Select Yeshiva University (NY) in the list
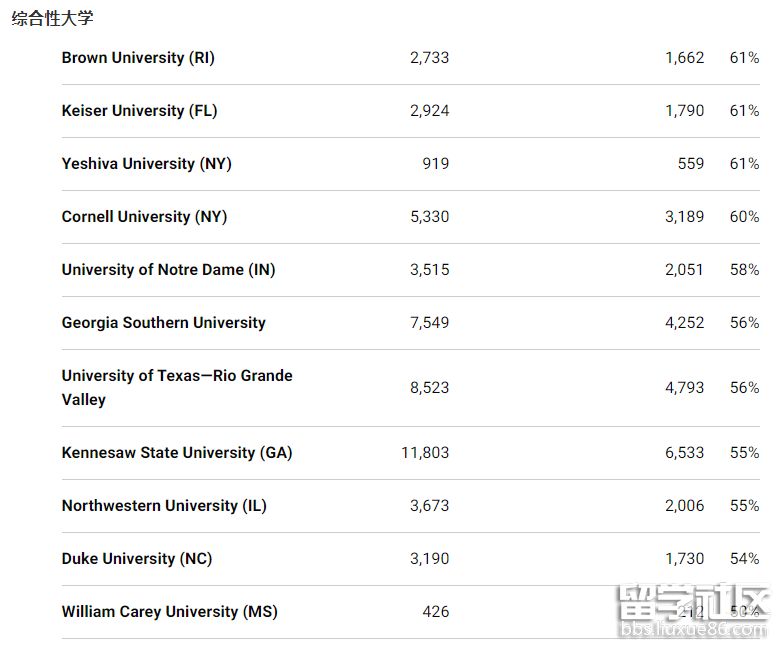 (146, 164)
